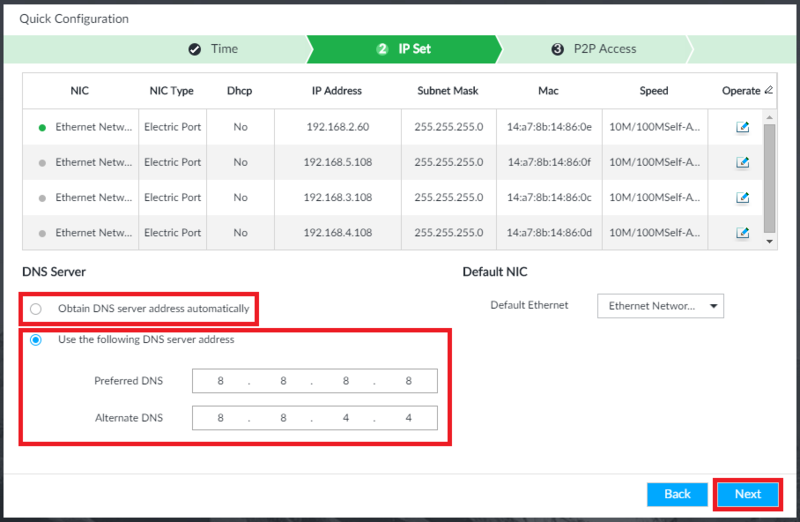Click the Alternate DNS third octet field
800x522 pixels.
[346, 418]
